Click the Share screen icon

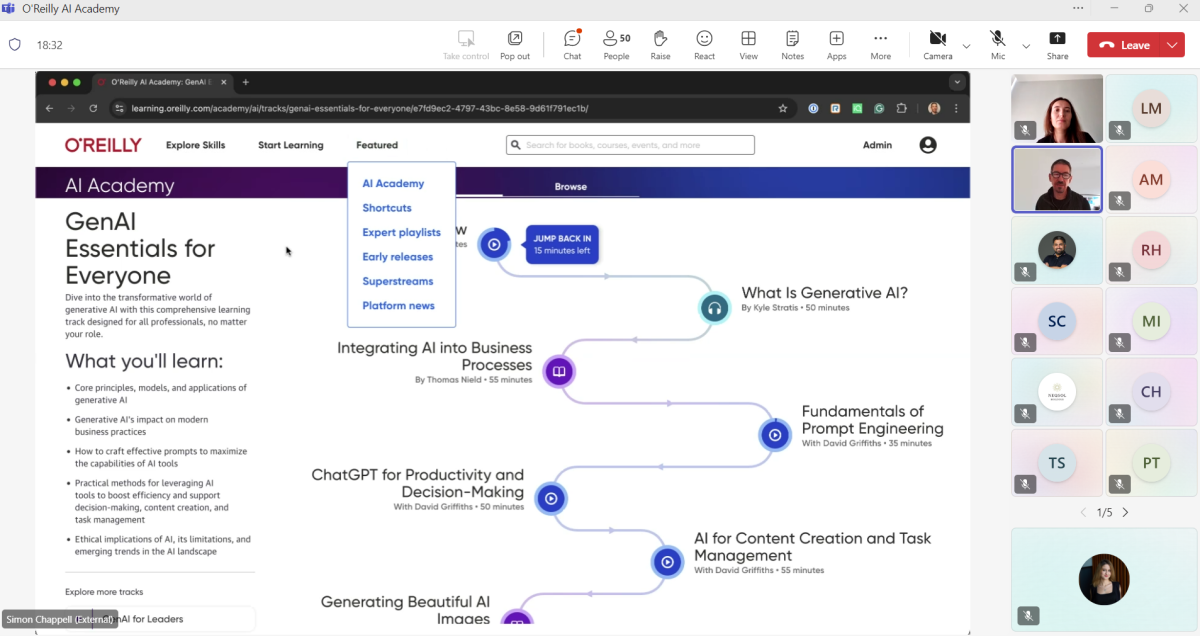[1057, 44]
